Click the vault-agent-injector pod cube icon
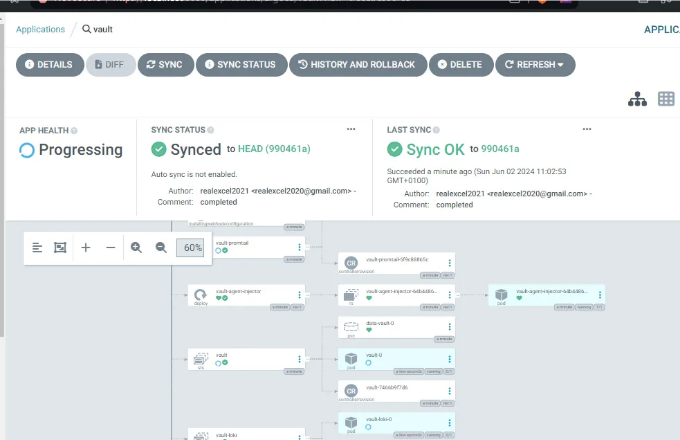 tap(501, 294)
